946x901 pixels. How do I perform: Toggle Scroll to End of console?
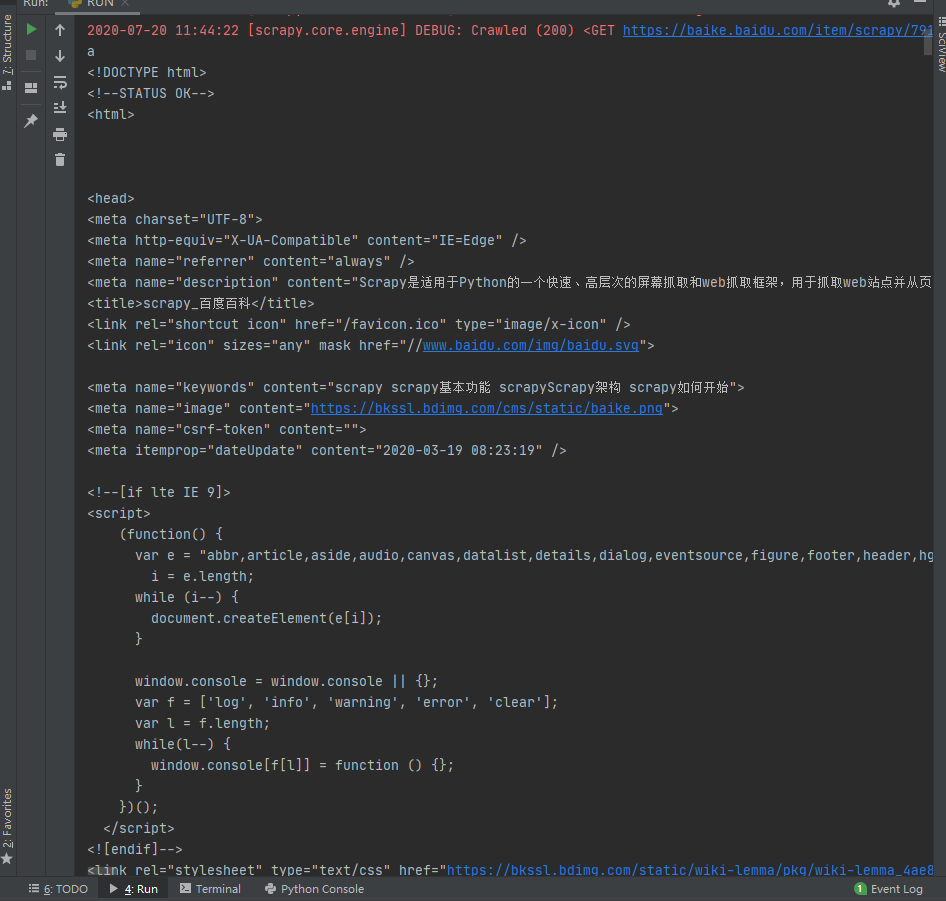point(60,107)
